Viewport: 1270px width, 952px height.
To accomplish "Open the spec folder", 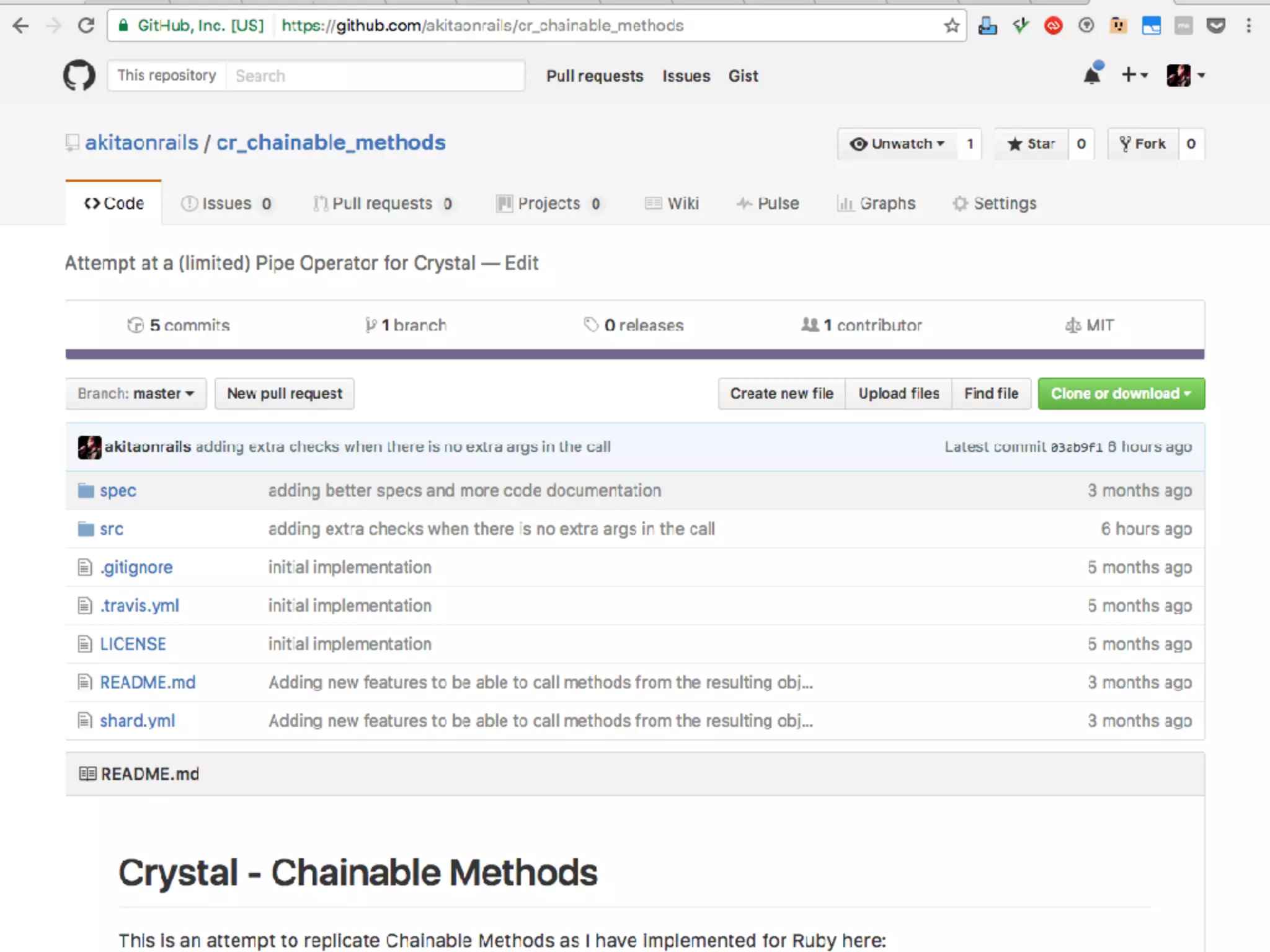I will (118, 490).
